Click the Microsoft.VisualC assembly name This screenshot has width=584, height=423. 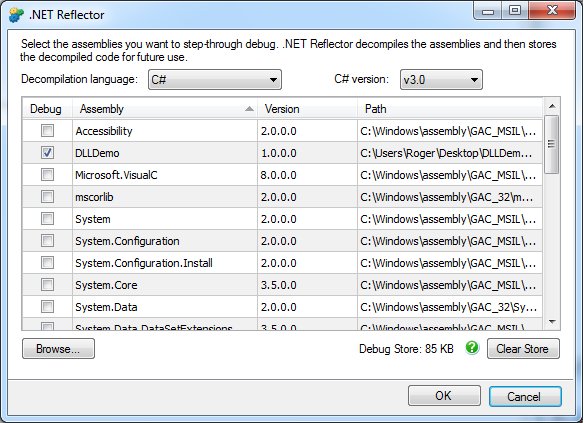click(x=116, y=175)
